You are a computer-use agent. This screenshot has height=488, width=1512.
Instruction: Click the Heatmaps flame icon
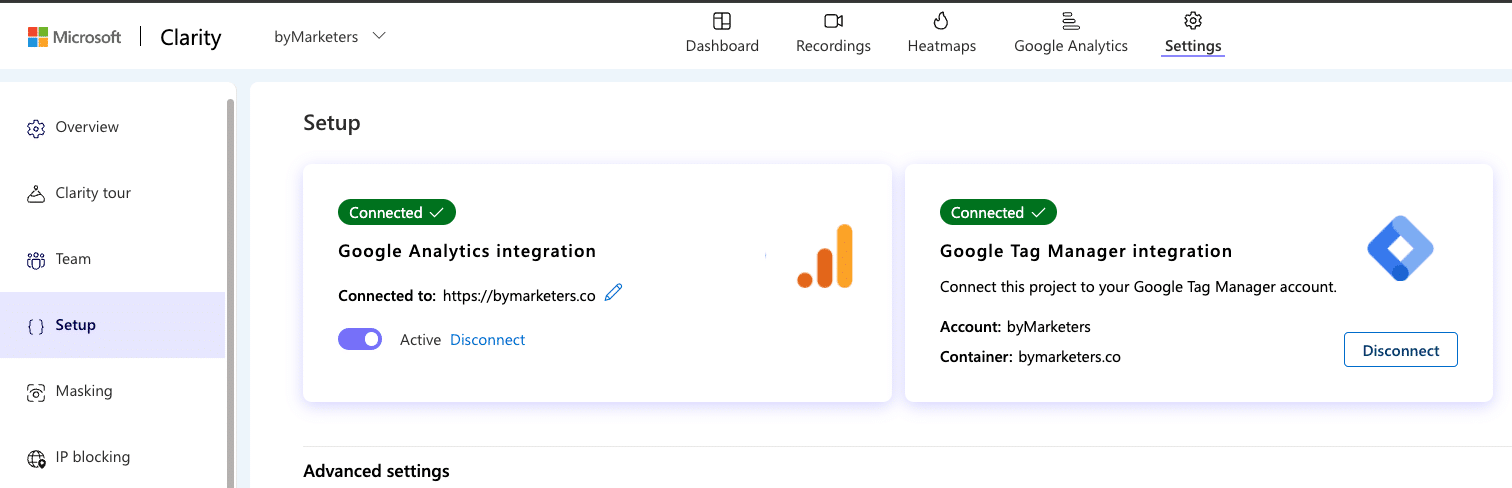(x=941, y=21)
